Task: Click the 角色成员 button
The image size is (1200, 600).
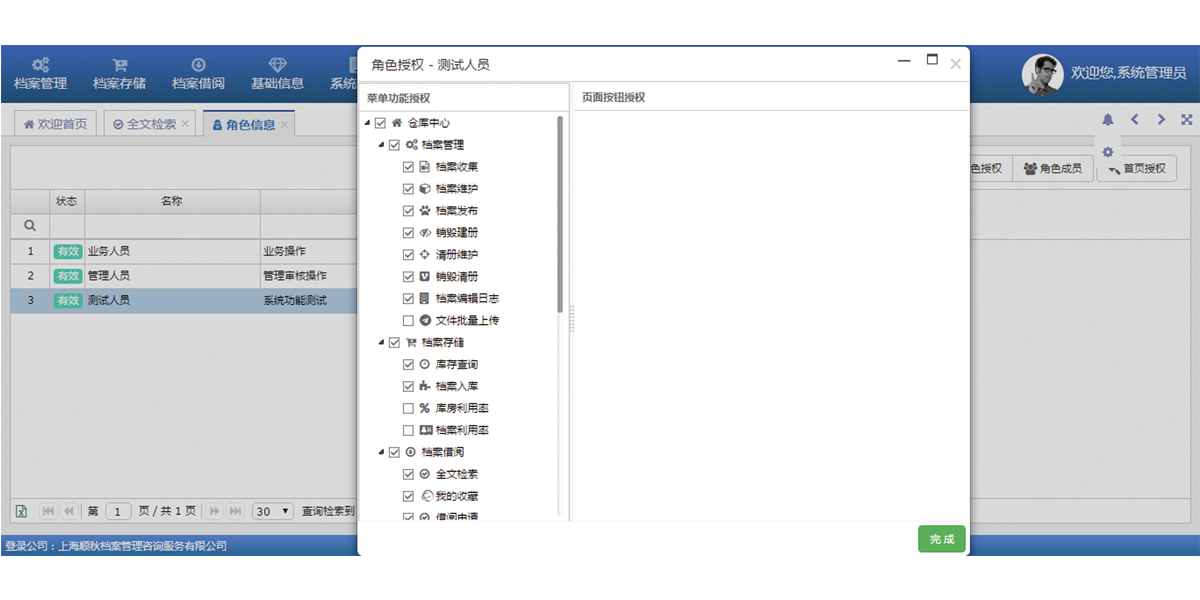Action: pyautogui.click(x=1052, y=169)
